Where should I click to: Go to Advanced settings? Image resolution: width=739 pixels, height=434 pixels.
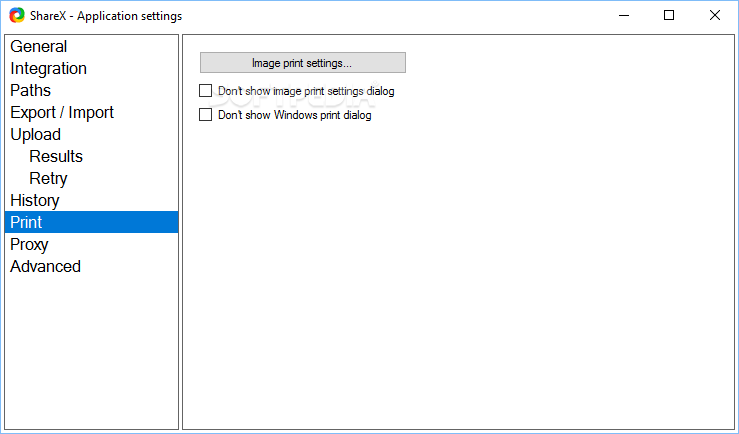coord(91,266)
